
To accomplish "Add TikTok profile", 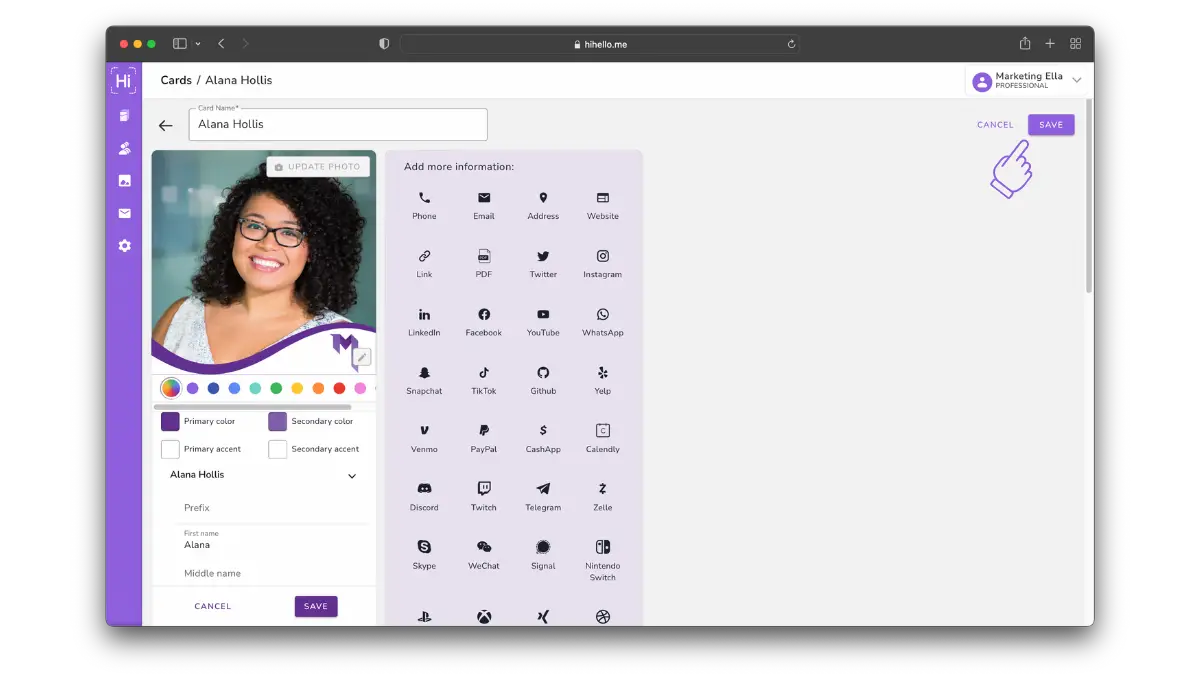I will pos(484,381).
